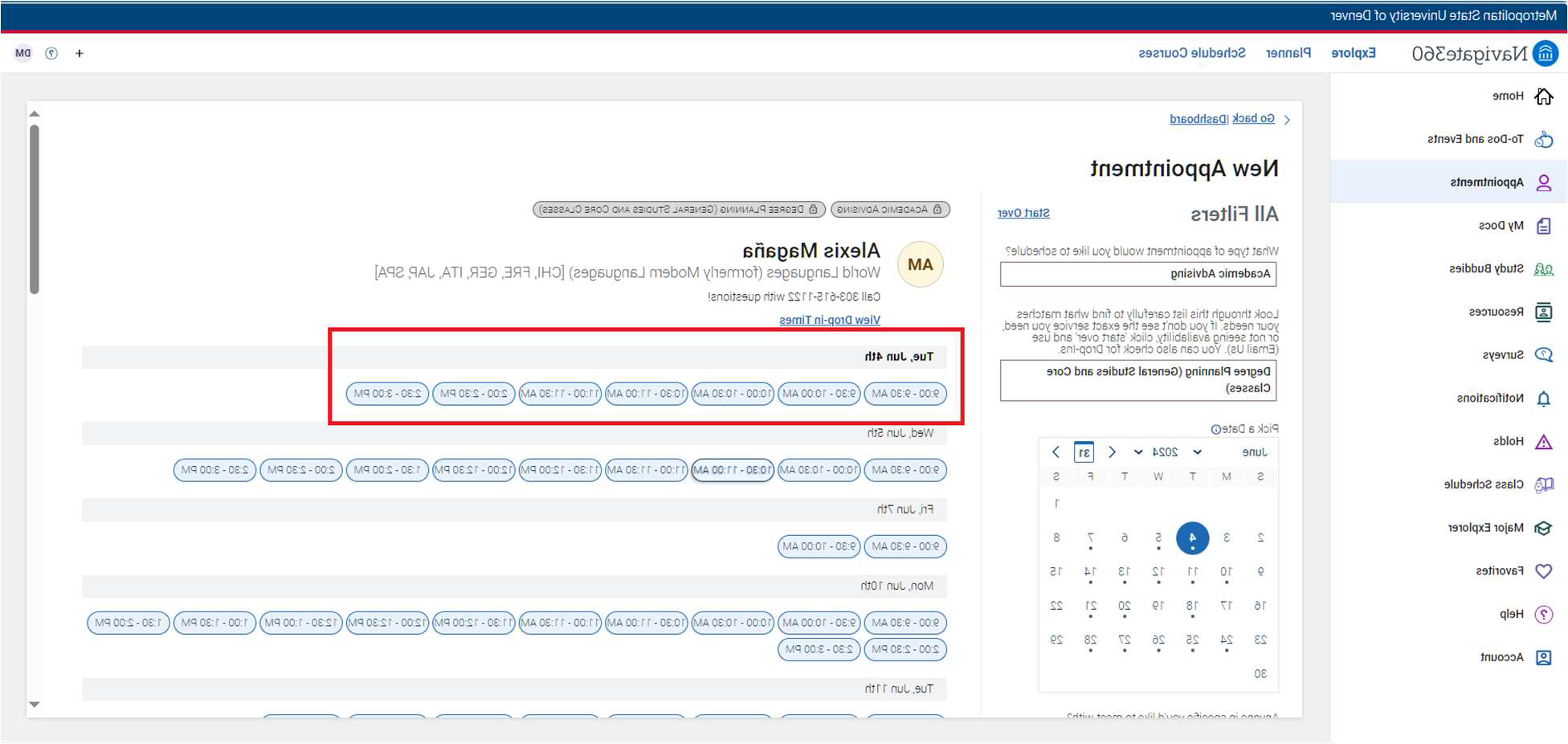This screenshot has width=1568, height=744.
Task: Open the My Docs document icon
Action: (1544, 226)
